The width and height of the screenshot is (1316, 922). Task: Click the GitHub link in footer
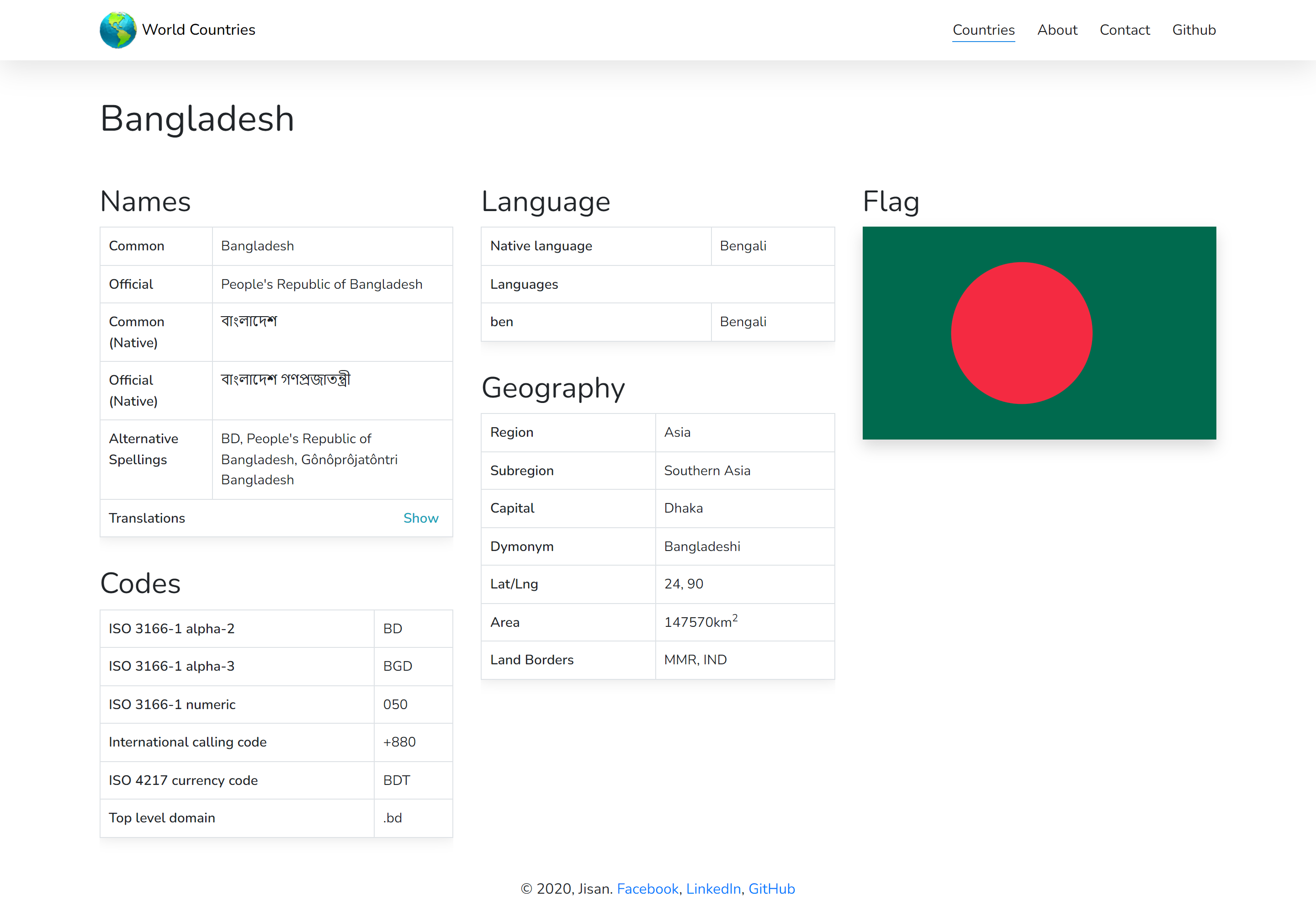click(771, 888)
